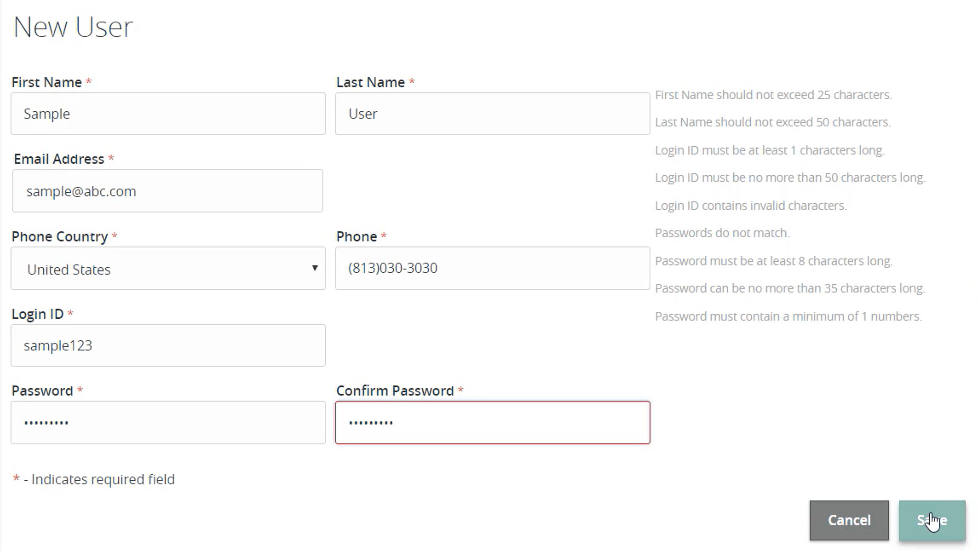Click the "Login ID contains invalid characters" hint
The image size is (979, 551).
[750, 205]
